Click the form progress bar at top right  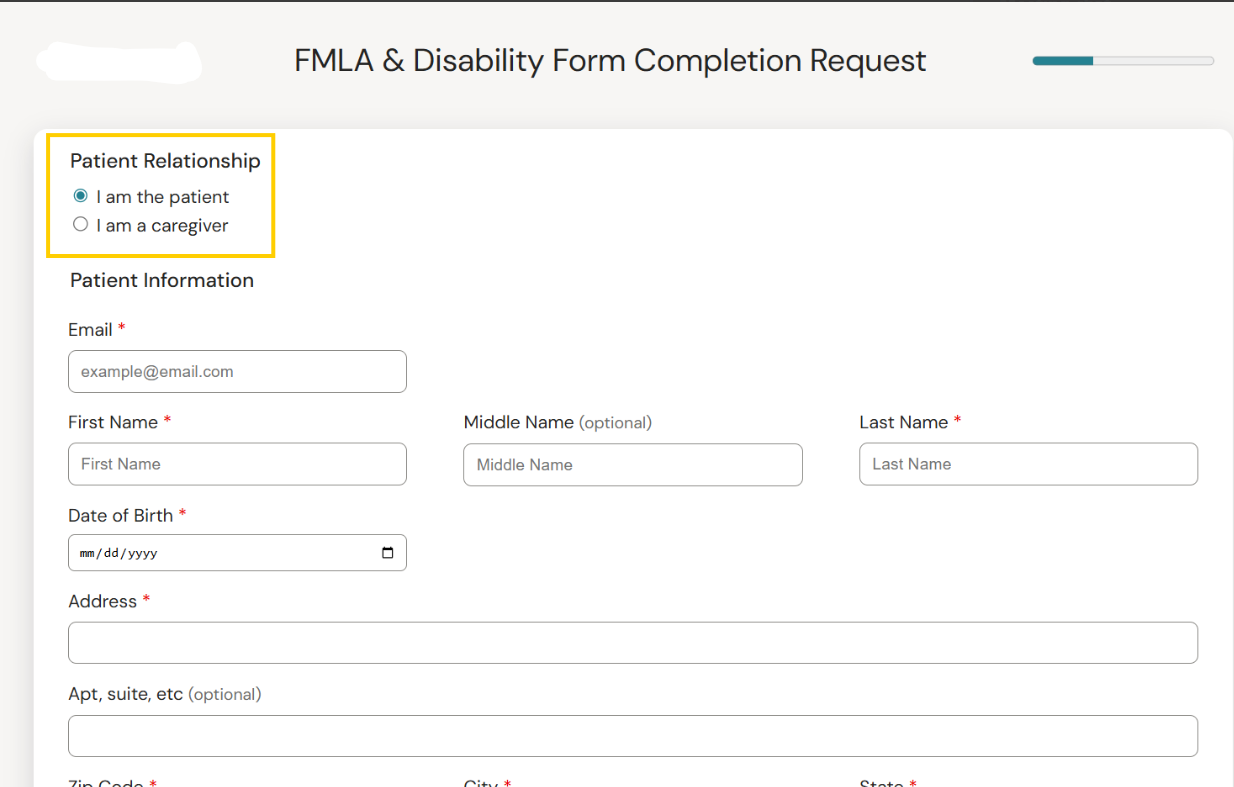click(1122, 61)
